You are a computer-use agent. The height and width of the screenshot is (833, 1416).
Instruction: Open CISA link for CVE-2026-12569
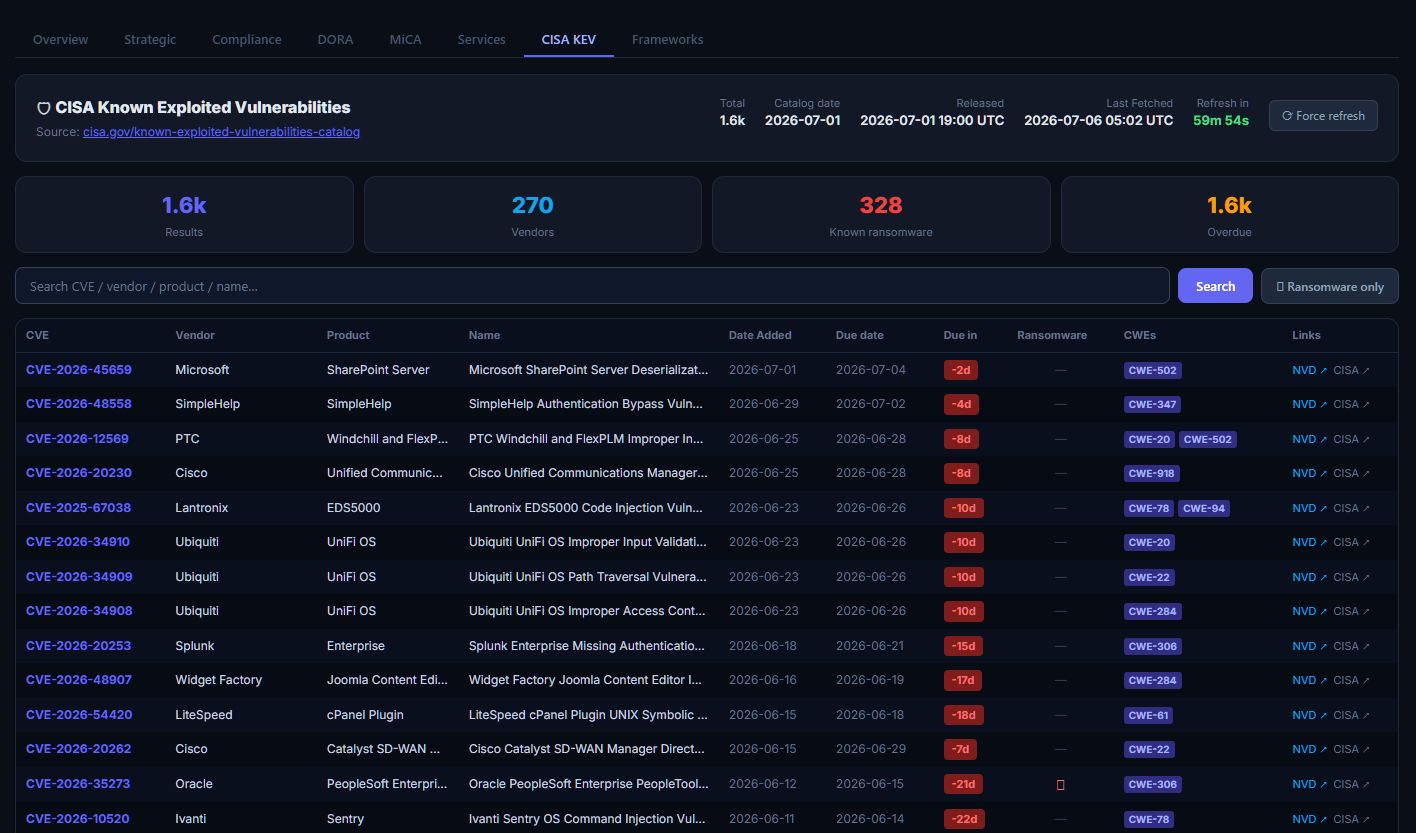[1351, 439]
